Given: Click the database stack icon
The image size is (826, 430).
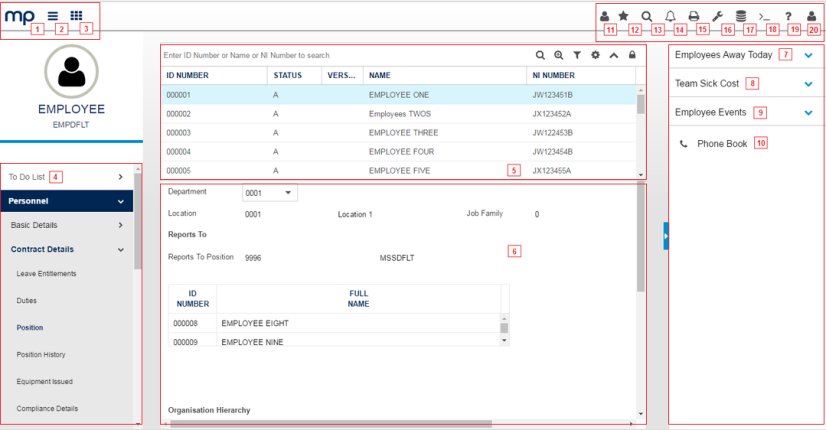Looking at the screenshot, I should coord(740,16).
